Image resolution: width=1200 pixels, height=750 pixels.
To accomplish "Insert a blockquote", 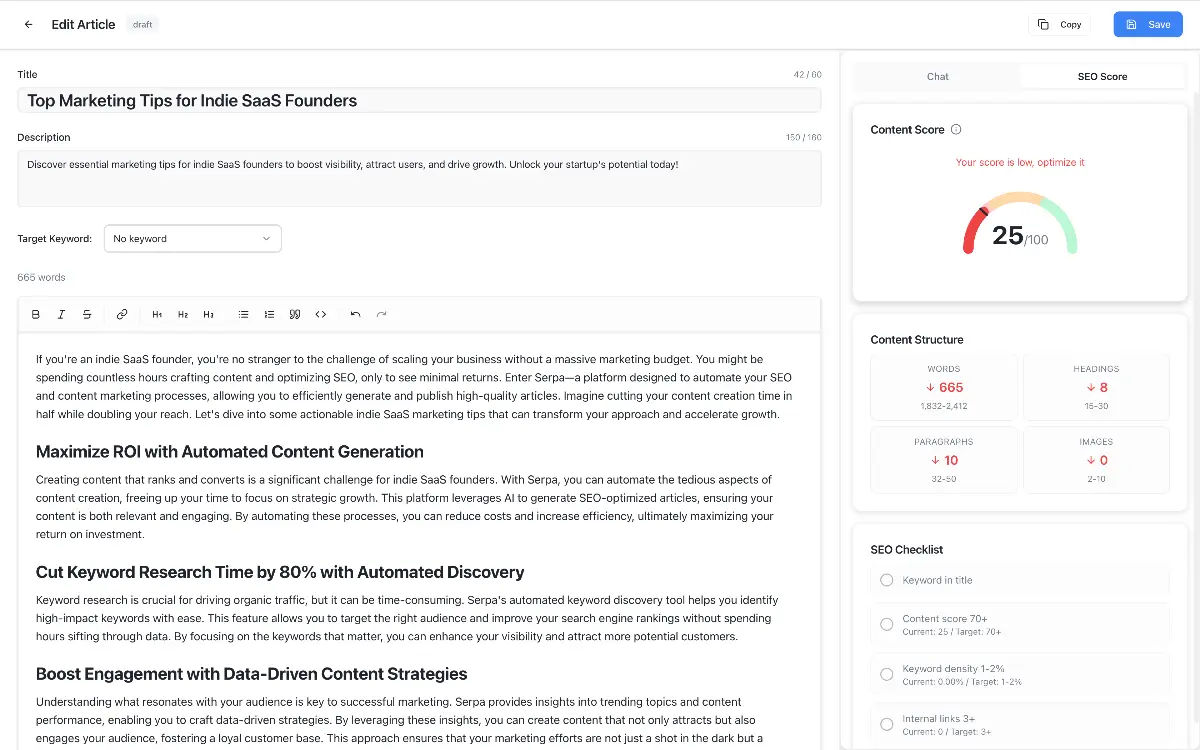I will pyautogui.click(x=295, y=314).
